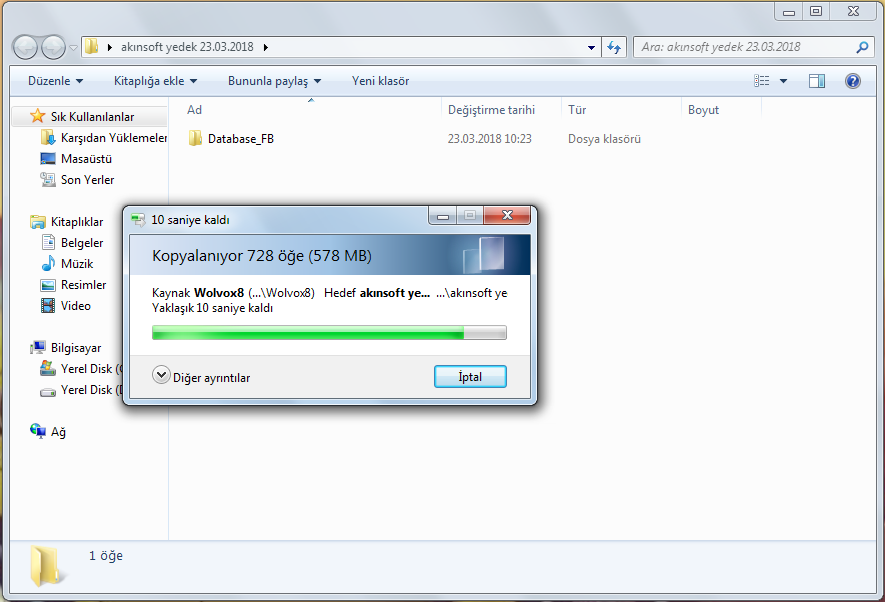This screenshot has width=885, height=602.
Task: Open the Düzenle menu
Action: click(55, 81)
